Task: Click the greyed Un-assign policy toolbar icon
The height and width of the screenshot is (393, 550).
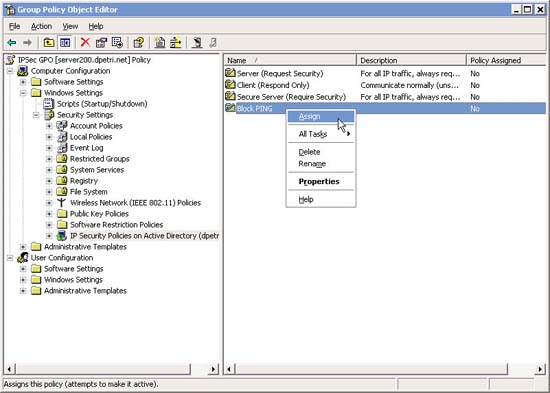Action: pos(213,43)
